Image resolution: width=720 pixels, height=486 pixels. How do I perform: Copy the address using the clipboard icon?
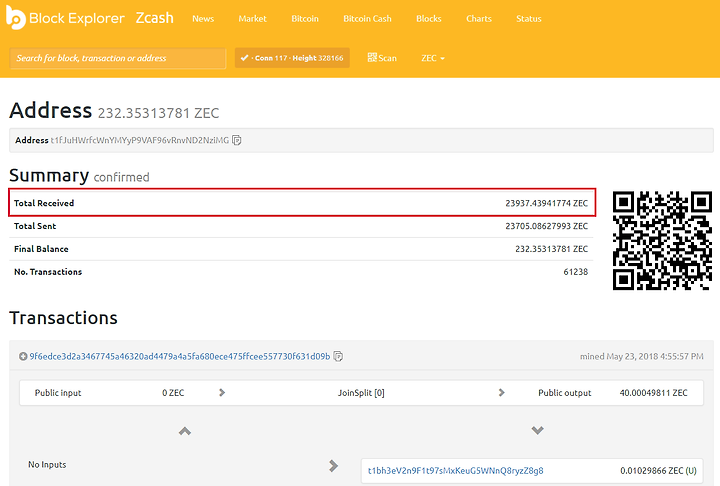[237, 140]
